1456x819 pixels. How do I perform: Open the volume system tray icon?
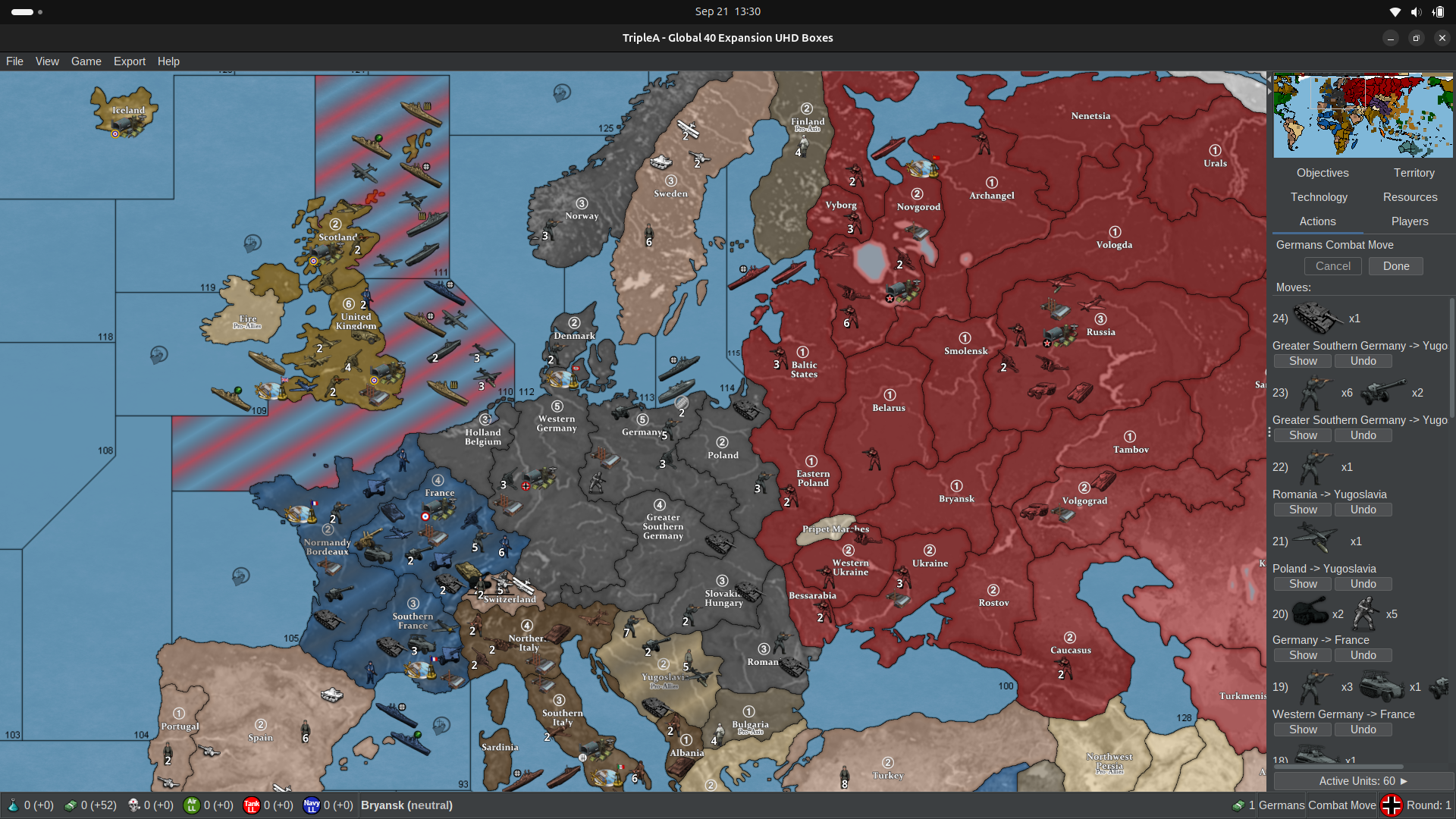click(1416, 11)
